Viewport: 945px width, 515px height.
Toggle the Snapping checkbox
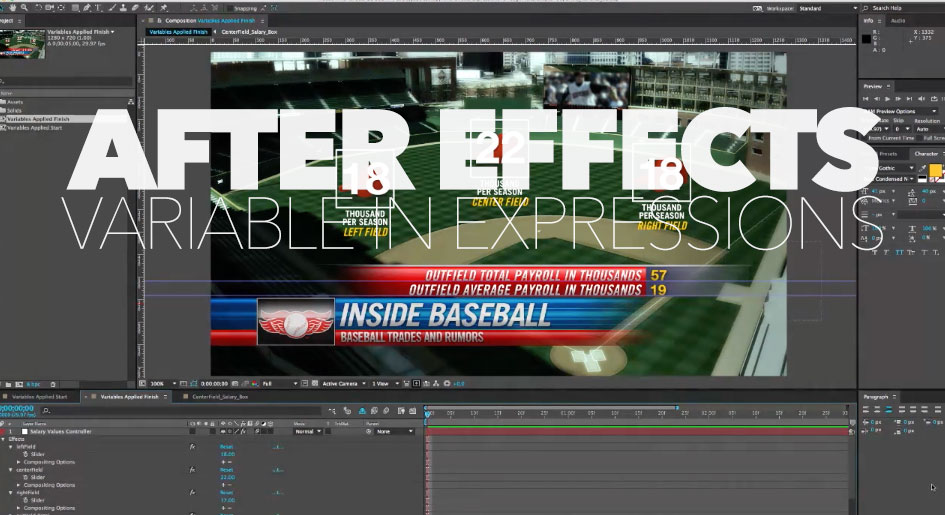tap(230, 8)
